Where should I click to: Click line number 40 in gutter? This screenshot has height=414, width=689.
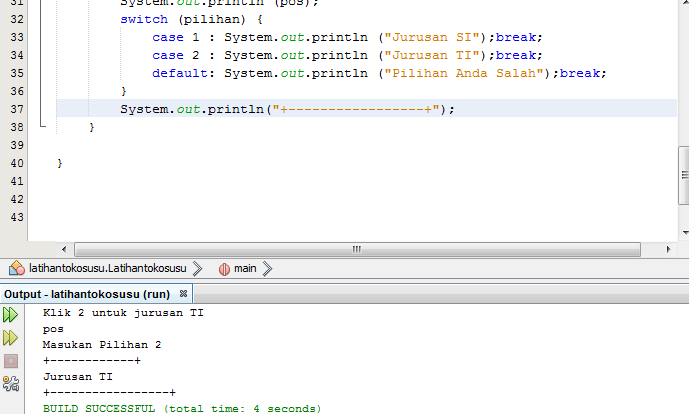pyautogui.click(x=17, y=163)
